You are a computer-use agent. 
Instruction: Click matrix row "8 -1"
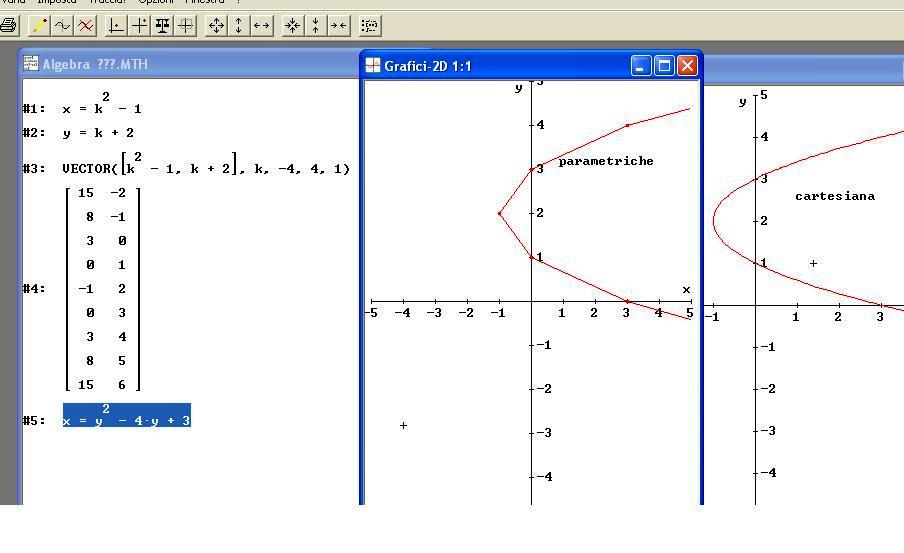point(104,217)
